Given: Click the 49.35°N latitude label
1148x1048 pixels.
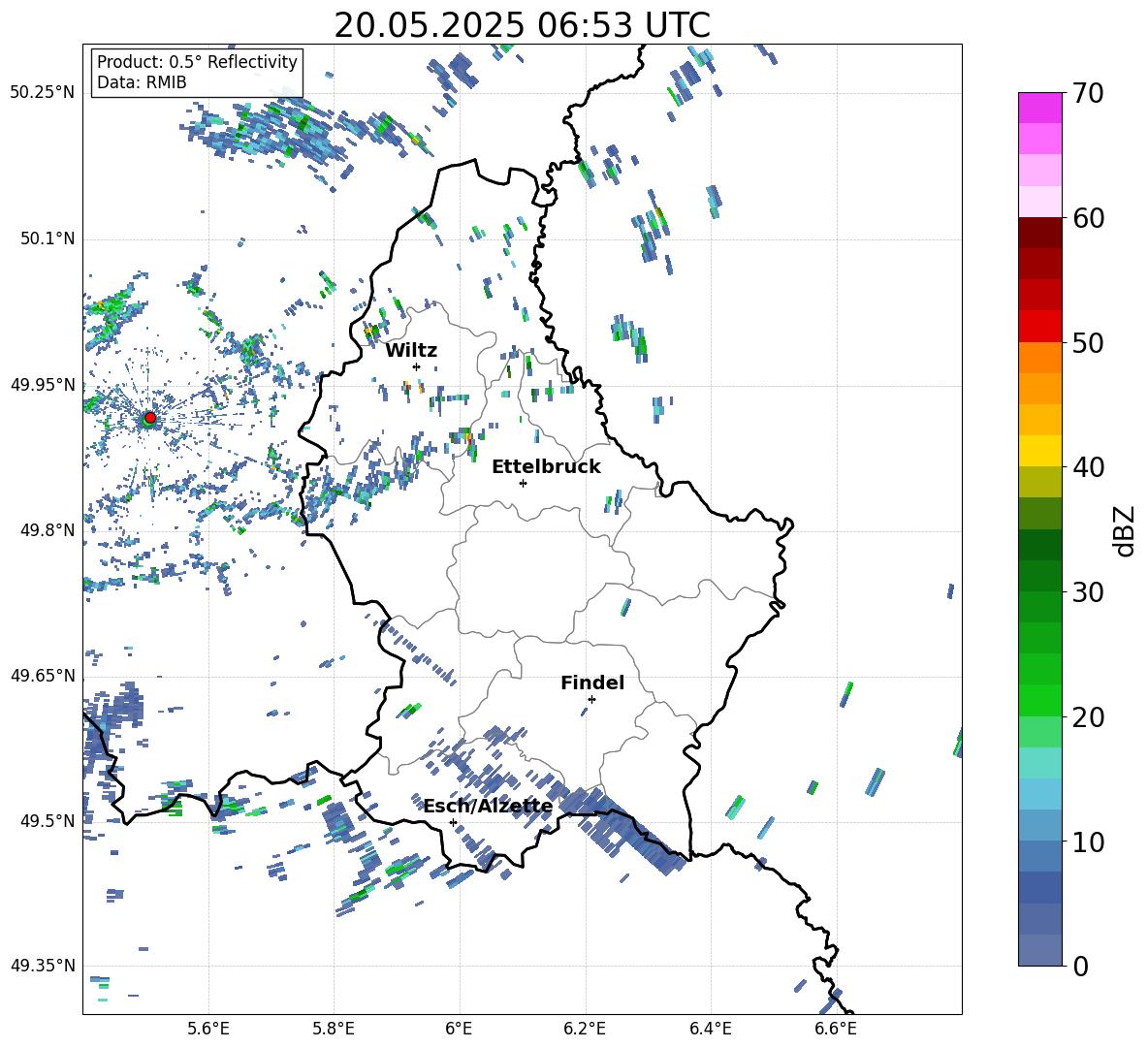Looking at the screenshot, I should (43, 966).
